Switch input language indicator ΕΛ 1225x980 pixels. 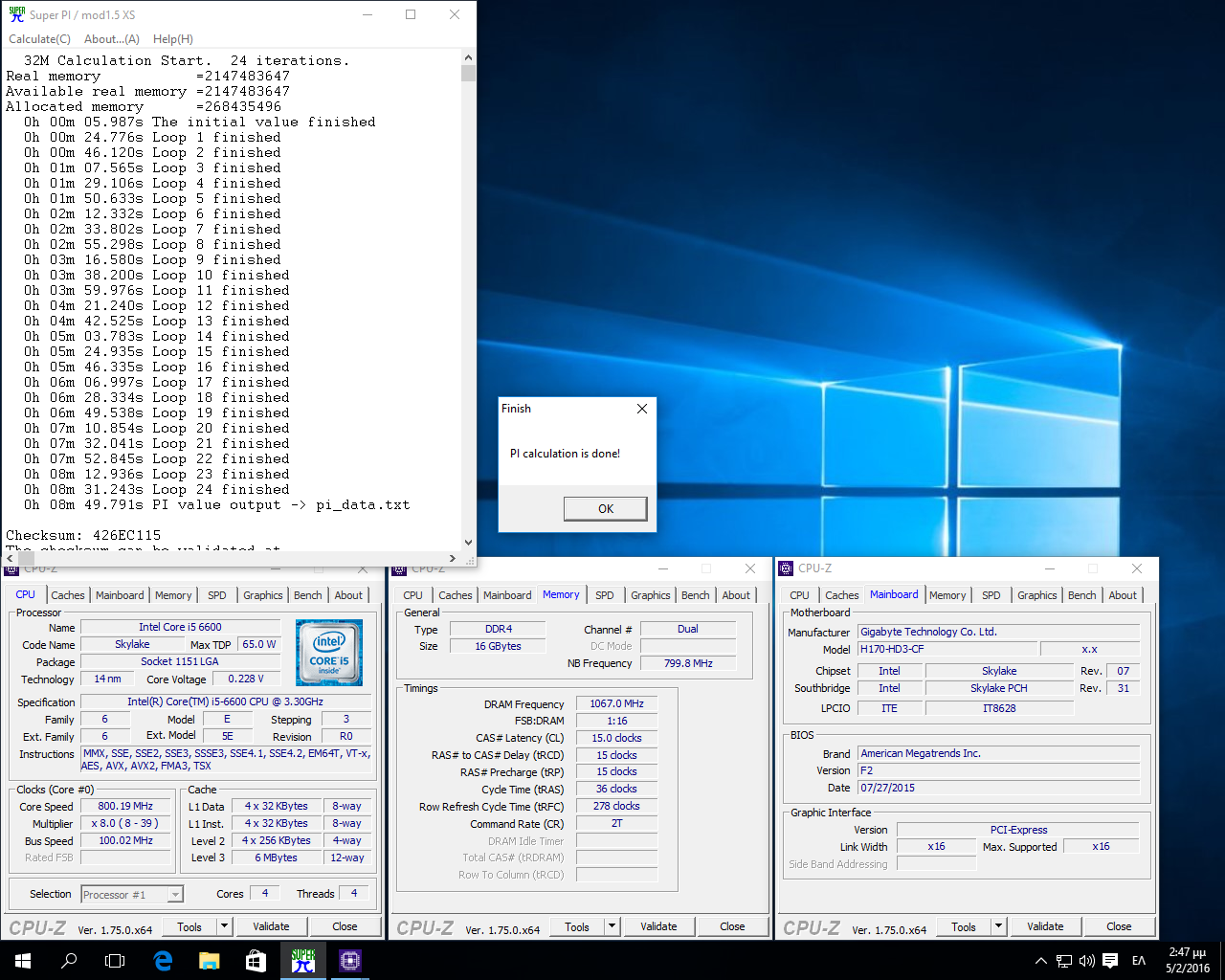pyautogui.click(x=1139, y=961)
